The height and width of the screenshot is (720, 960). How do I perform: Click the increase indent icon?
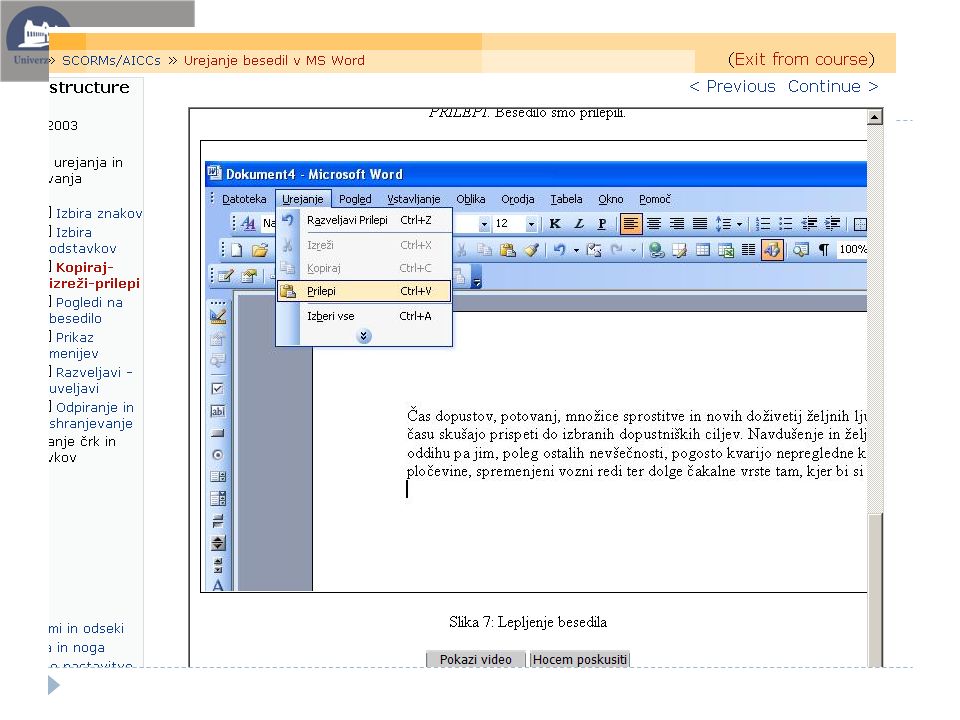(x=832, y=224)
